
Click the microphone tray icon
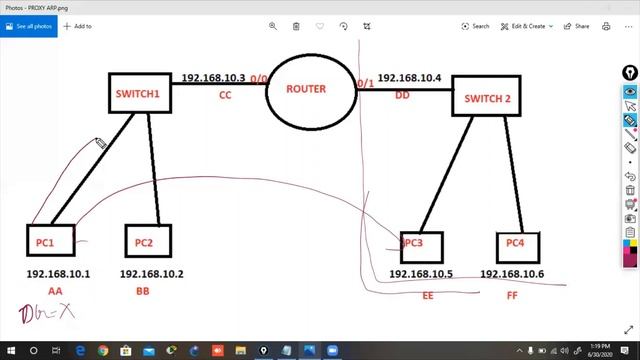click(530, 351)
